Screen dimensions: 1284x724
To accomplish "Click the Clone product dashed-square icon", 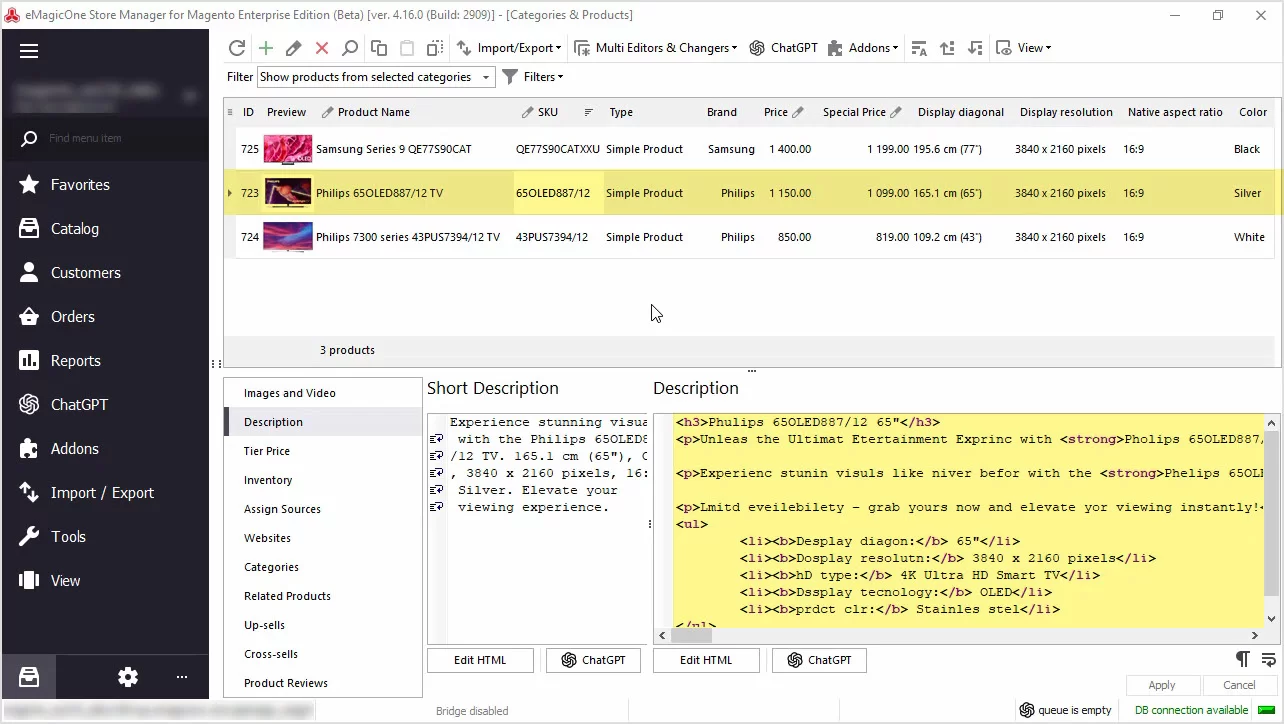I will pos(435,48).
